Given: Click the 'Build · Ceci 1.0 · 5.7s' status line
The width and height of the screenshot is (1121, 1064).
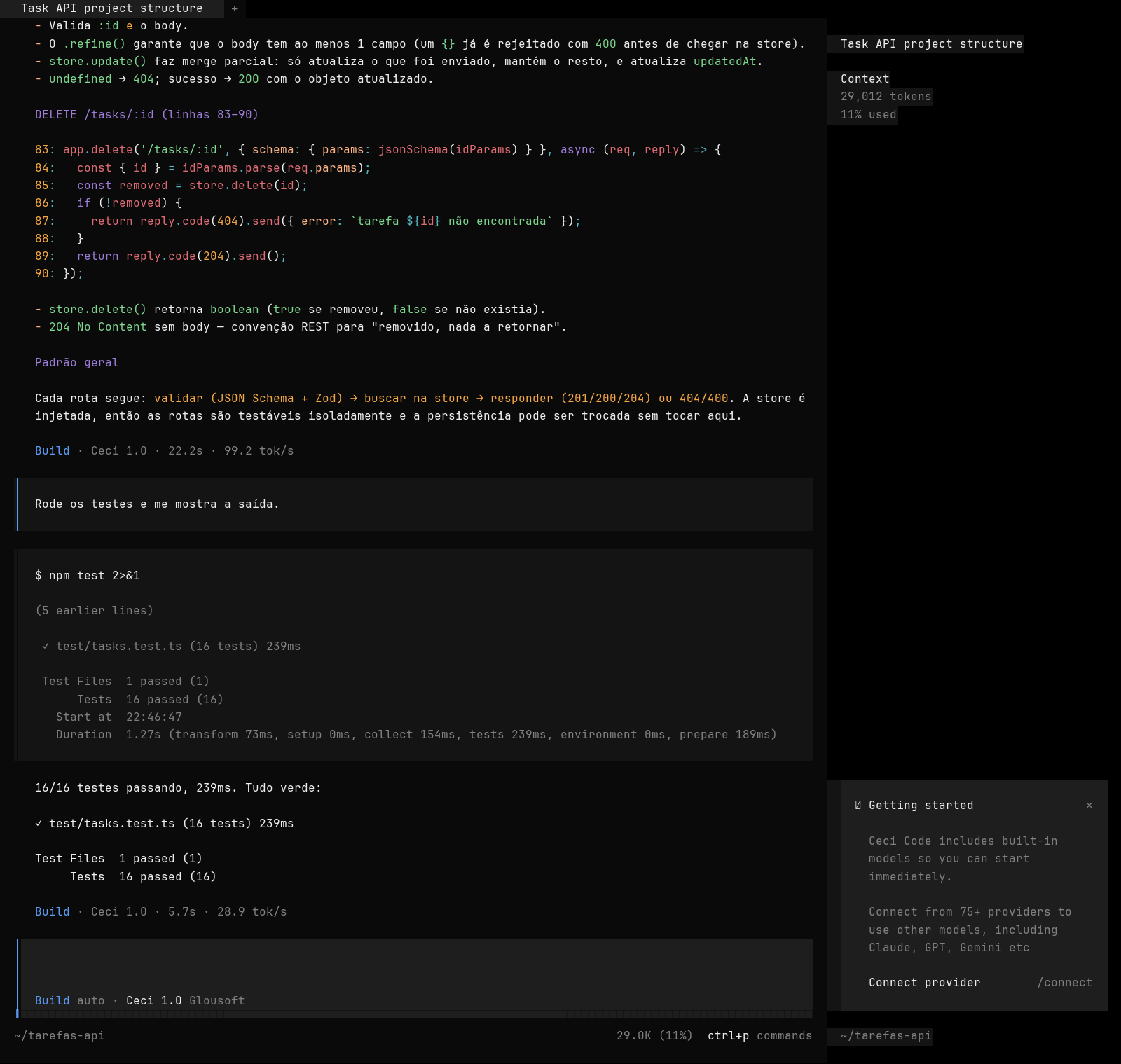Looking at the screenshot, I should click(160, 912).
